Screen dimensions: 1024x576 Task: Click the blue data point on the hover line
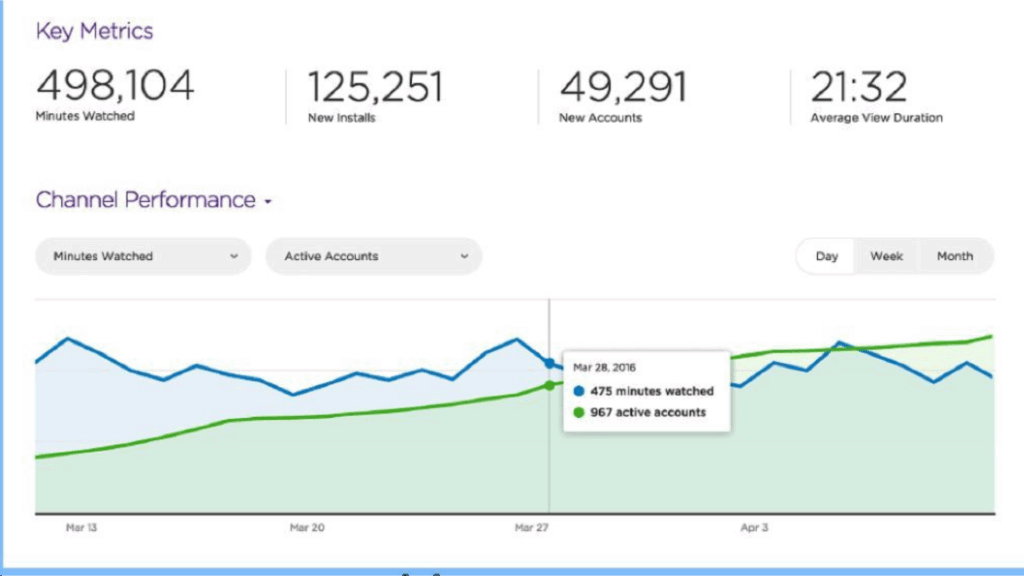click(x=549, y=362)
